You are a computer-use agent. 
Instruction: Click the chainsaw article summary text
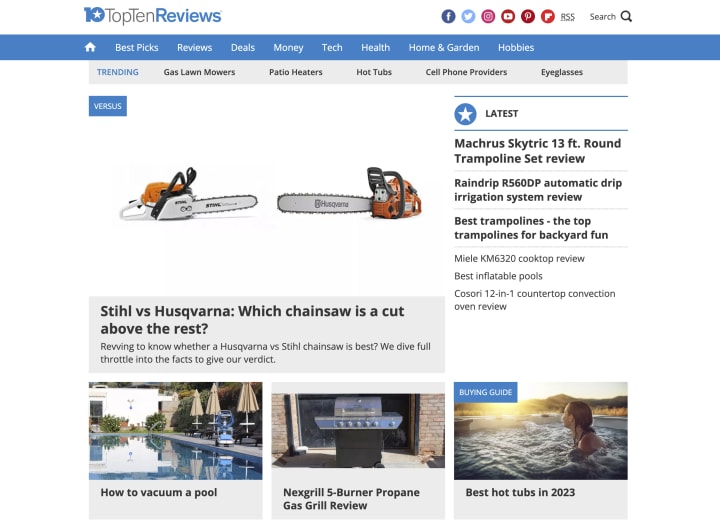(265, 353)
